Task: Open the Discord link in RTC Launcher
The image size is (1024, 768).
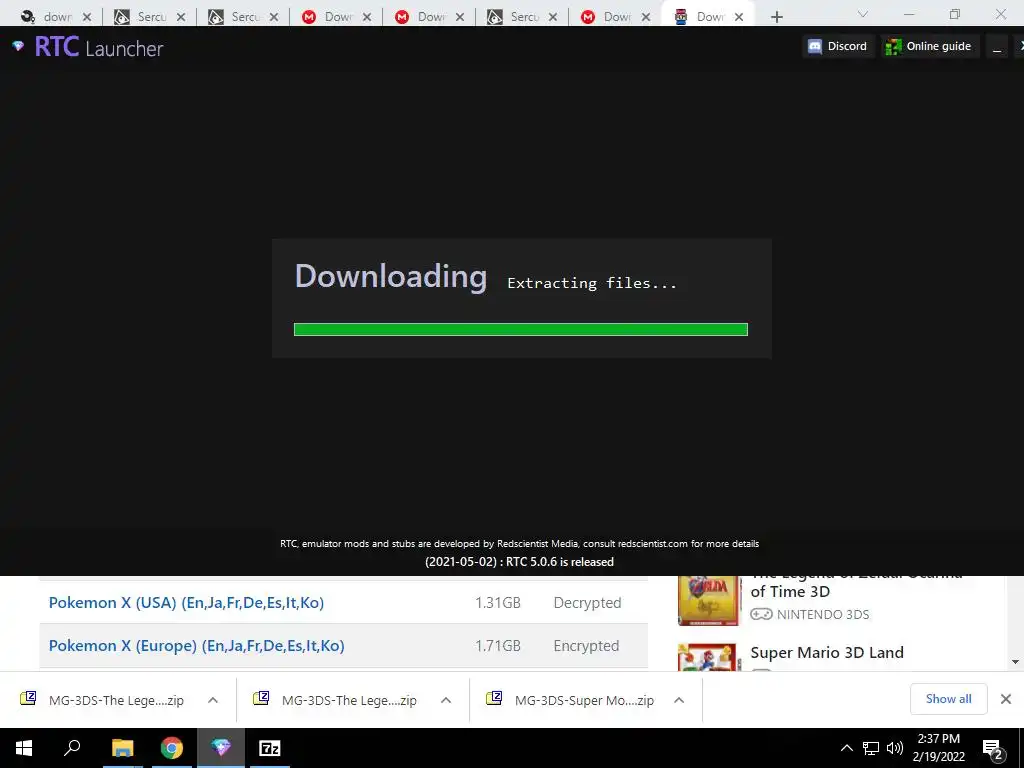Action: tap(838, 46)
